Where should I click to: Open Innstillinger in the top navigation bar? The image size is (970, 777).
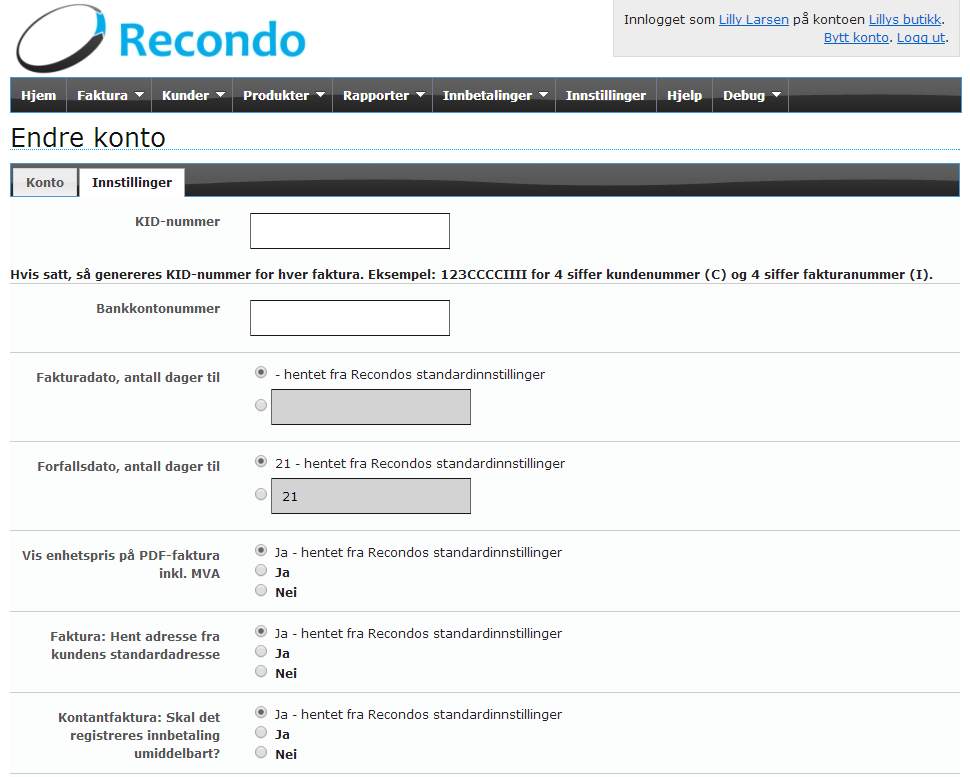pos(605,96)
